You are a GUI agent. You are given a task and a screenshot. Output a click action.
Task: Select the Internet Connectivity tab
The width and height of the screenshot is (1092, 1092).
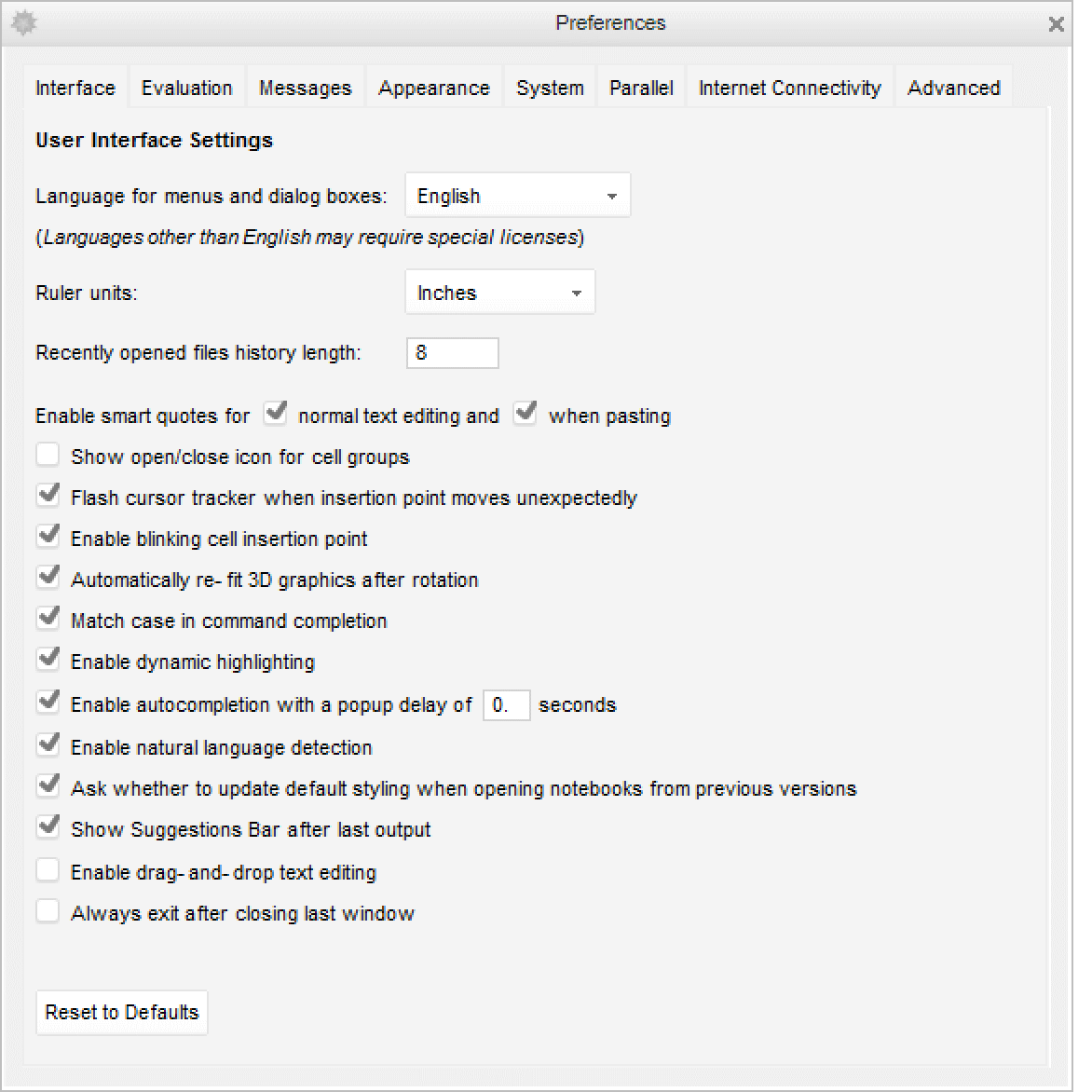(789, 88)
